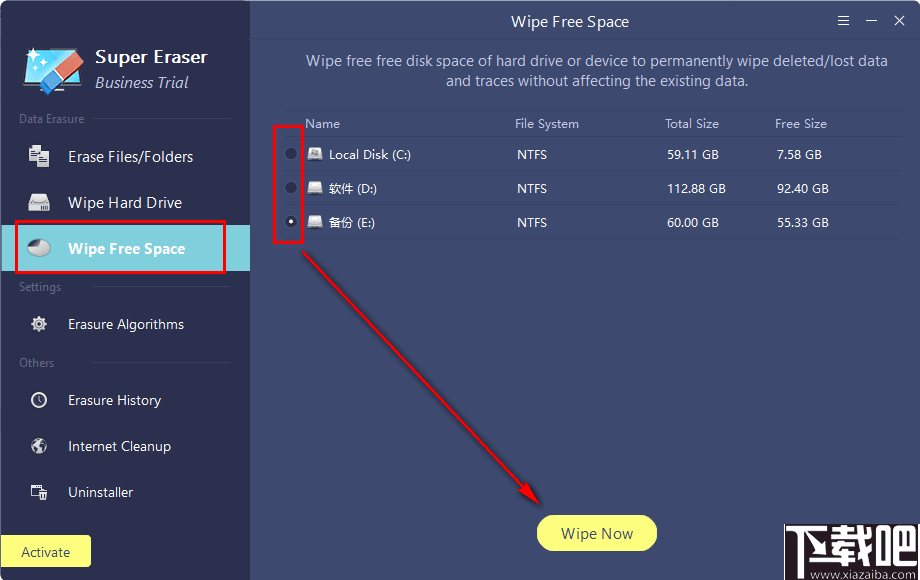Click the Local Disk (C:) drive icon
Viewport: 920px width, 580px height.
coord(316,154)
